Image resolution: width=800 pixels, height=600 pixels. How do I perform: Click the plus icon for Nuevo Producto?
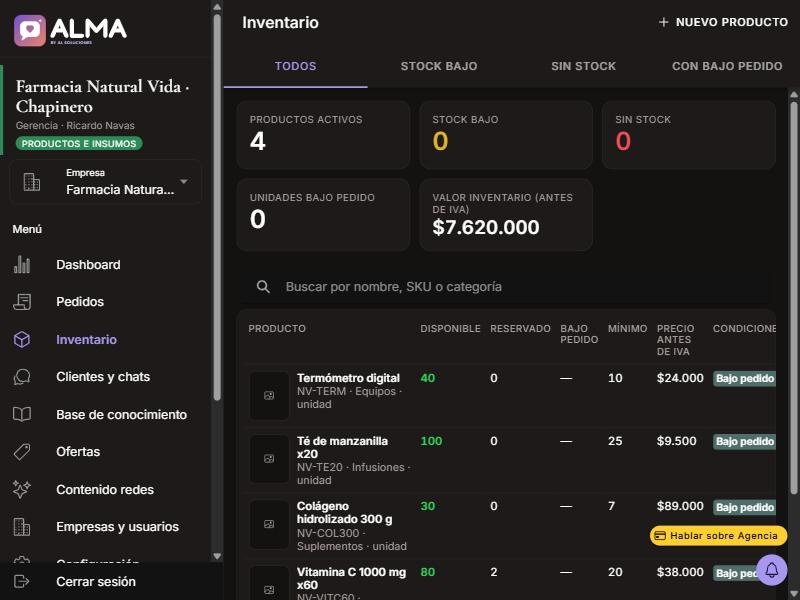point(663,22)
